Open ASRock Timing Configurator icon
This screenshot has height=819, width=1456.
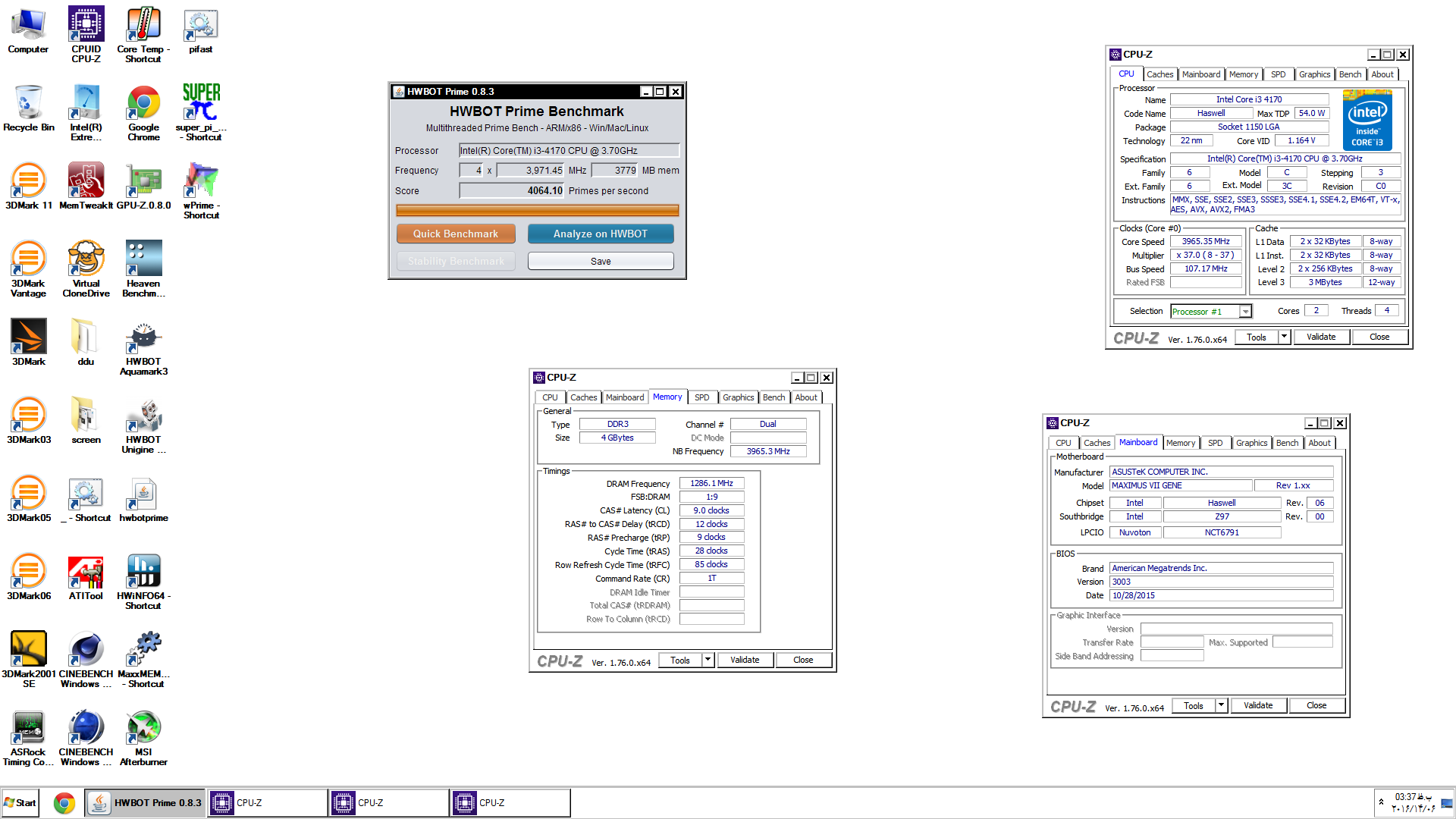28,738
